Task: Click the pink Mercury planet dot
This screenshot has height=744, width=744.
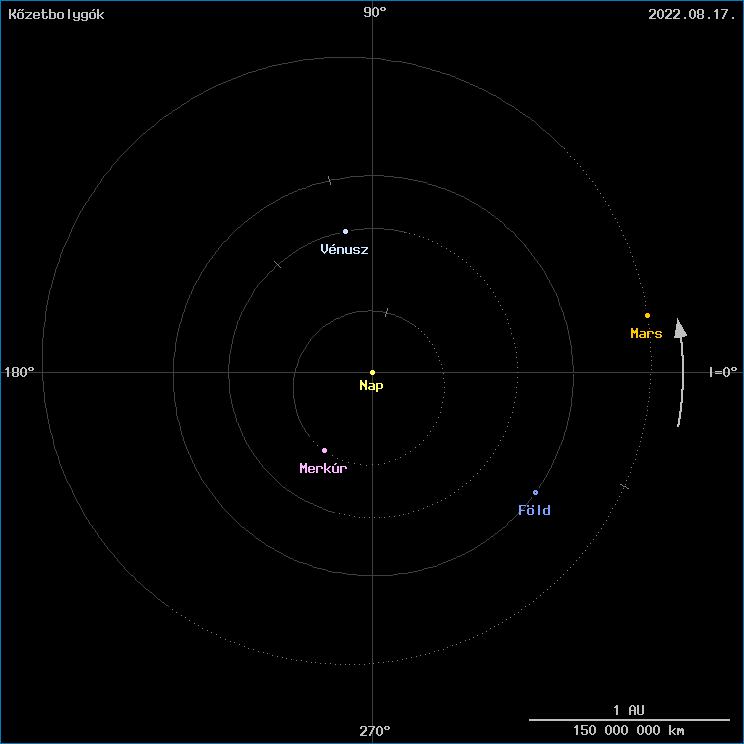Action: point(325,450)
